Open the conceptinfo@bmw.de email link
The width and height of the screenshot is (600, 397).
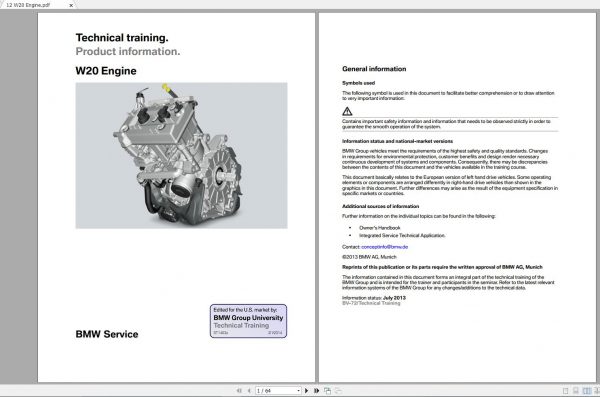tap(385, 247)
